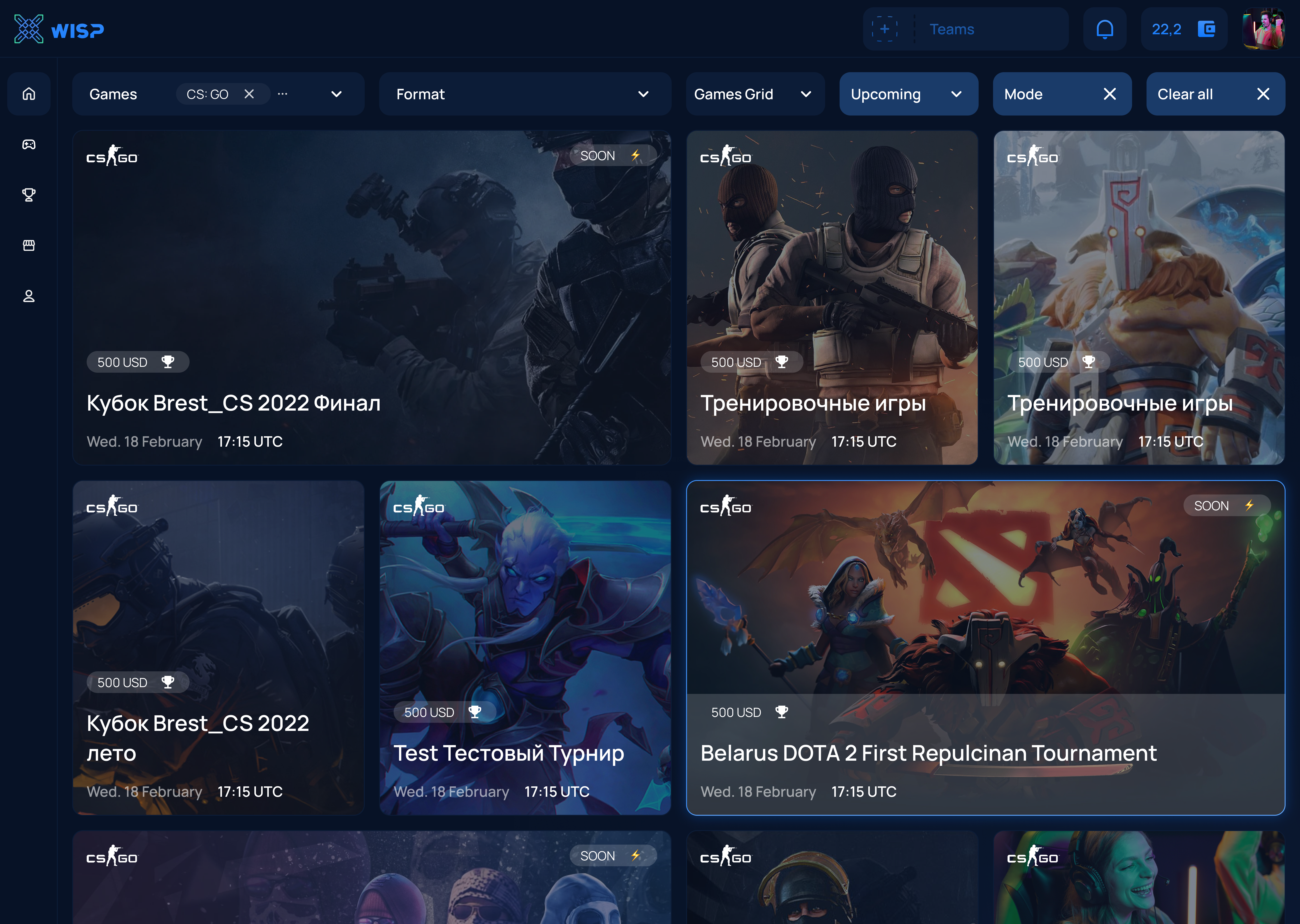Image resolution: width=1300 pixels, height=924 pixels.
Task: Click 500 USD prize on Кубок Финал
Action: (x=138, y=362)
